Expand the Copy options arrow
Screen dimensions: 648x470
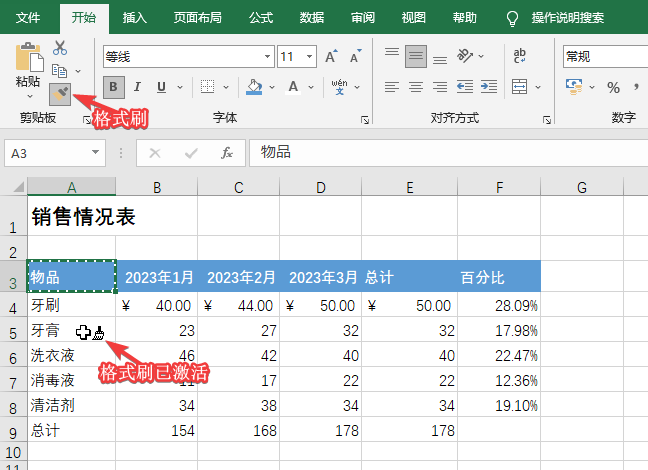point(78,71)
